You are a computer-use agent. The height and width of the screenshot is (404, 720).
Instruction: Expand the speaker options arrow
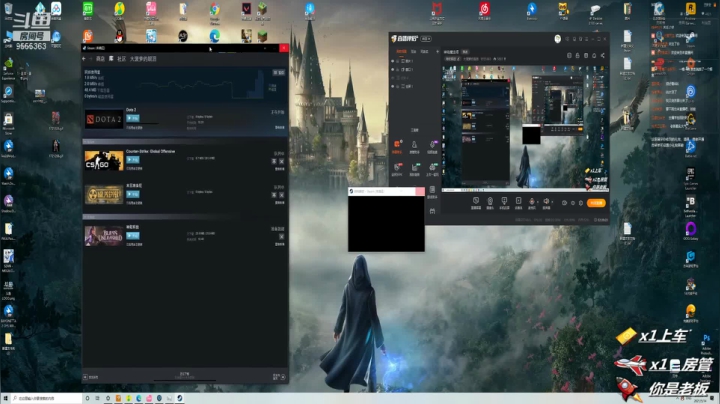click(x=552, y=202)
